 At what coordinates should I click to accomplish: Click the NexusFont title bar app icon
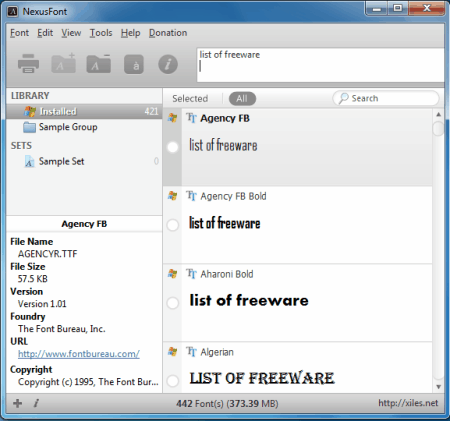point(13,12)
